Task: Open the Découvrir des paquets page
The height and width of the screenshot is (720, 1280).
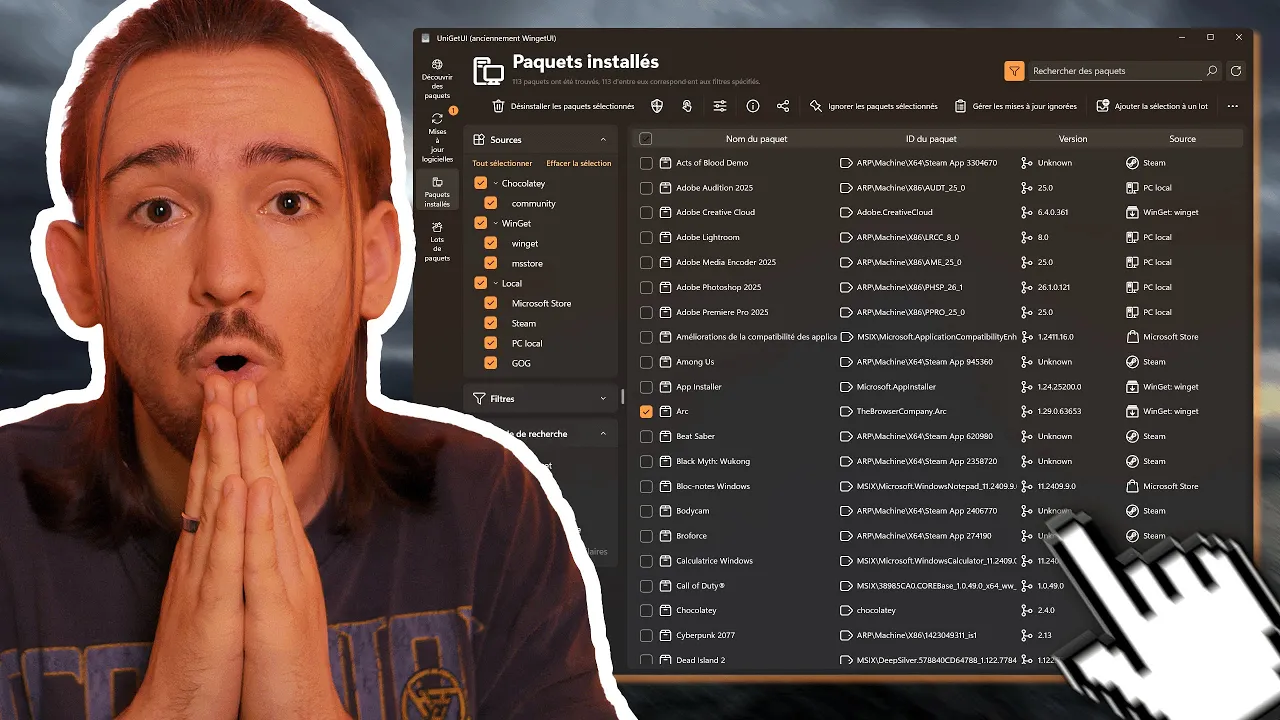Action: 437,79
